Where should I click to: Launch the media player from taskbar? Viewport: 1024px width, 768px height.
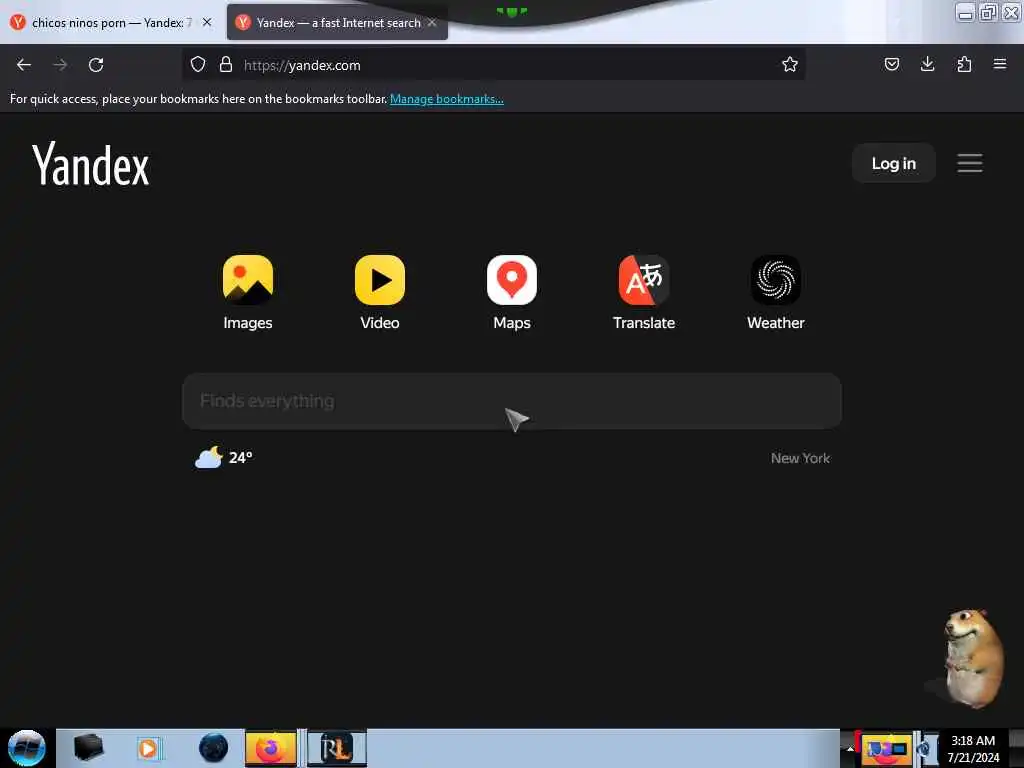pos(148,748)
